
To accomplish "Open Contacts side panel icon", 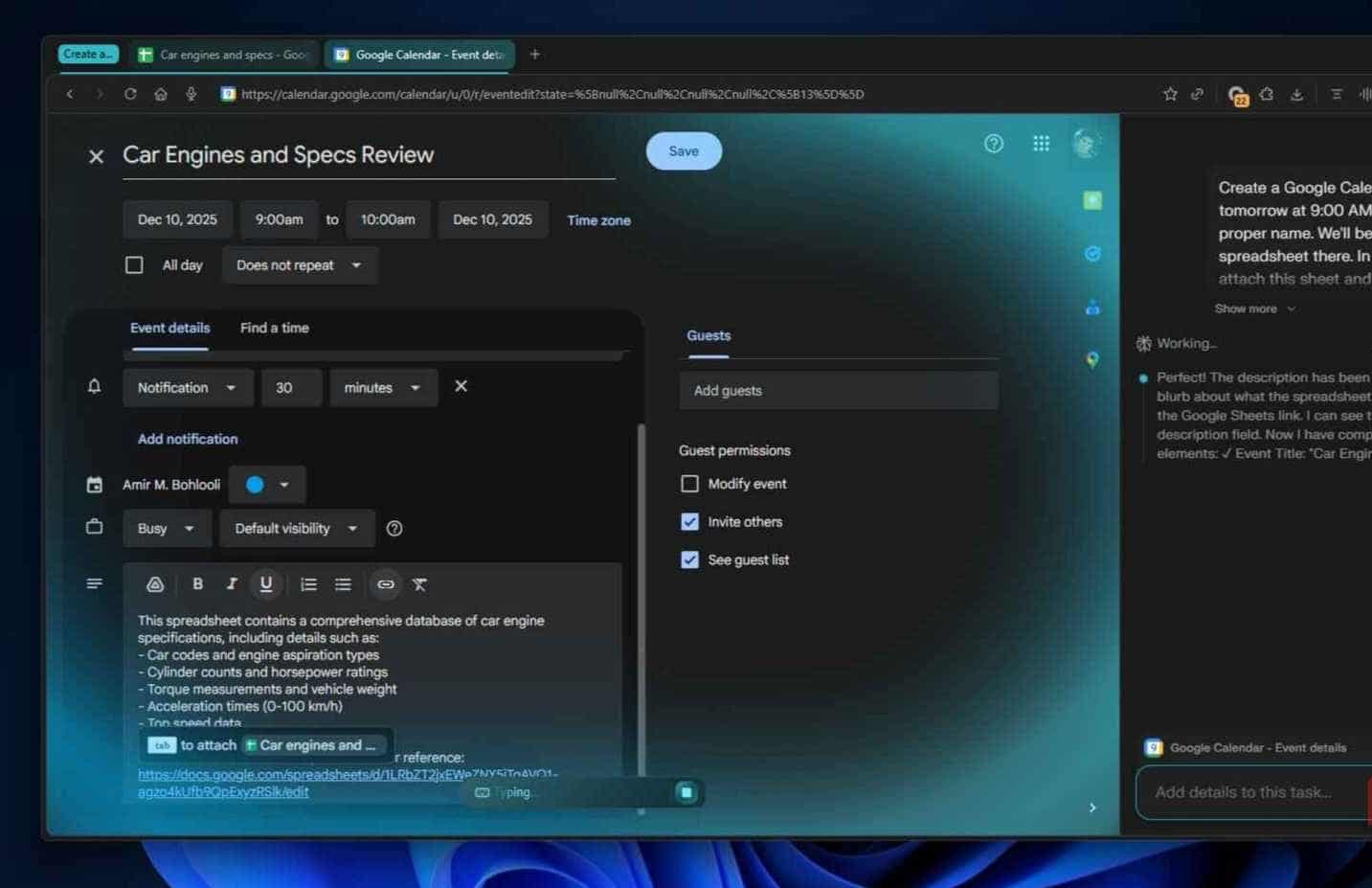I will point(1092,307).
